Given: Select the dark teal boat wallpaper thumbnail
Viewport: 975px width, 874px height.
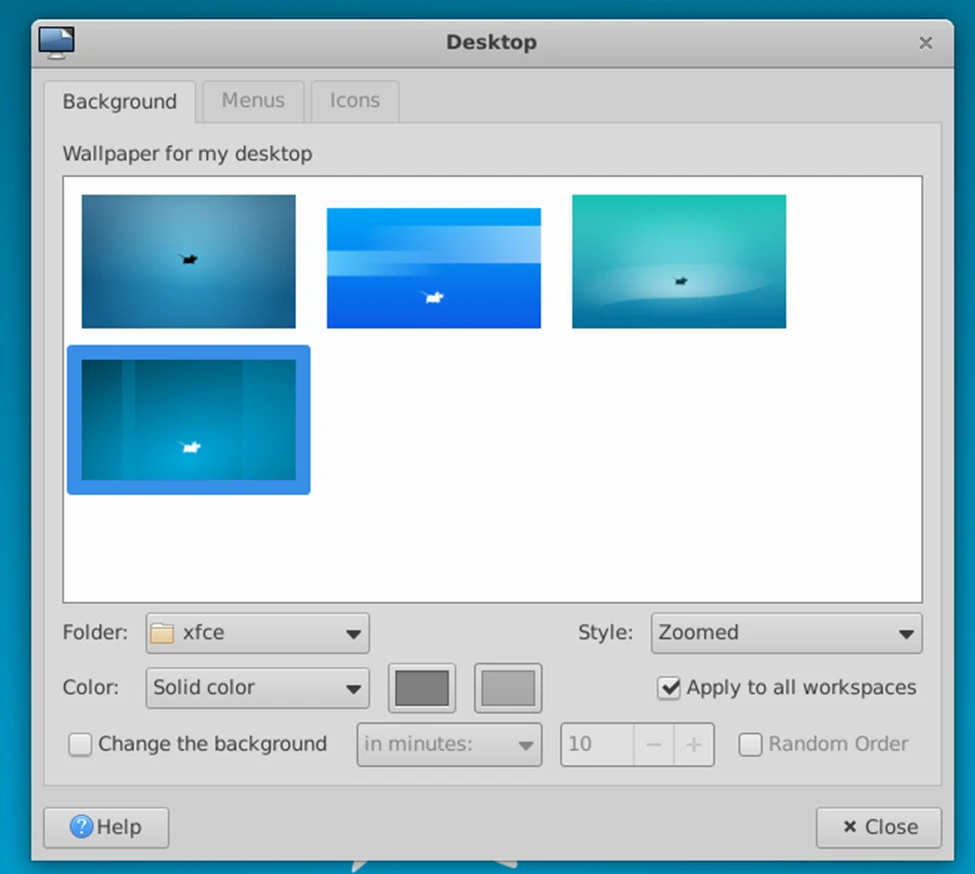Looking at the screenshot, I should (188, 260).
